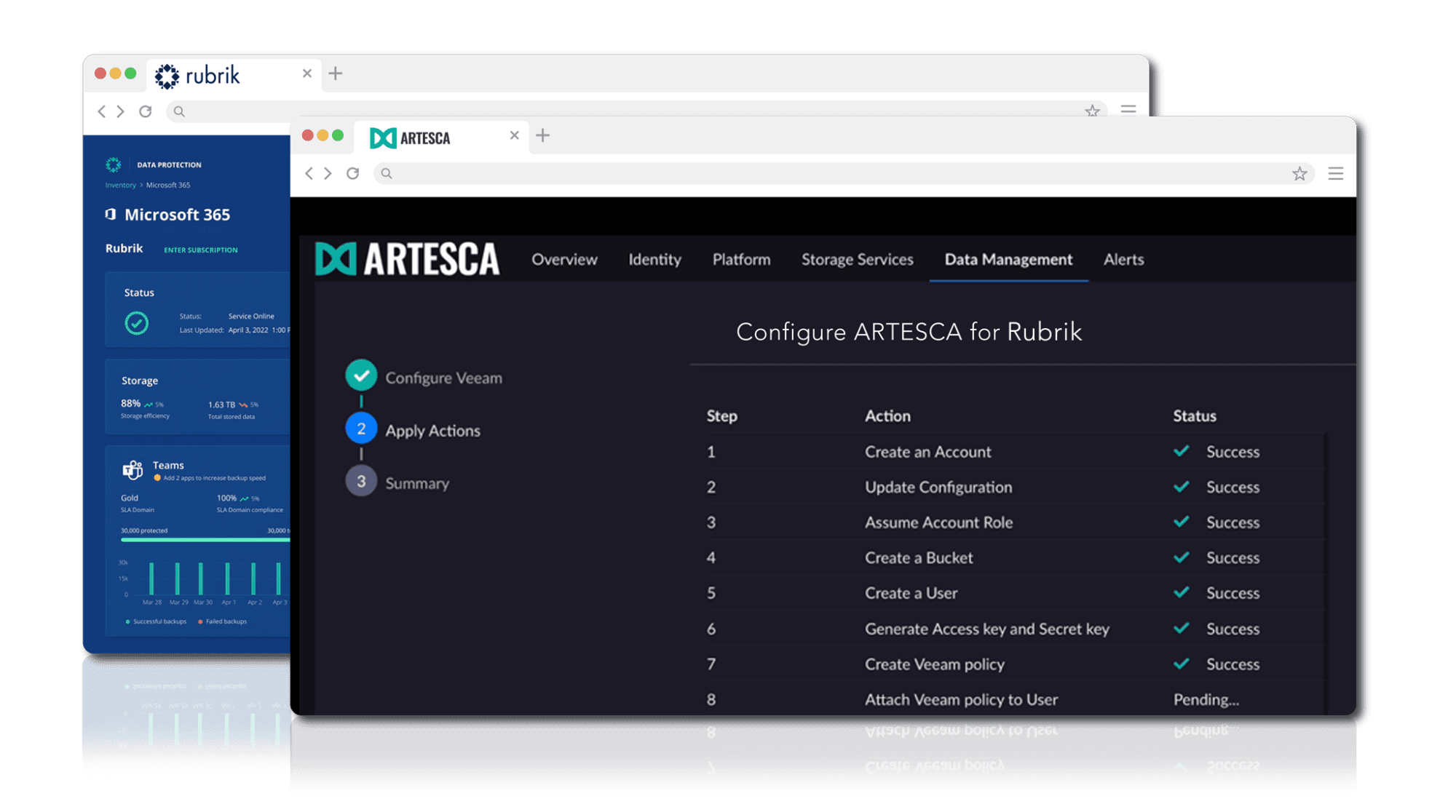The width and height of the screenshot is (1456, 812).
Task: Follow the Inventory breadcrumb link in the Rubrik window
Action: pyautogui.click(x=120, y=186)
